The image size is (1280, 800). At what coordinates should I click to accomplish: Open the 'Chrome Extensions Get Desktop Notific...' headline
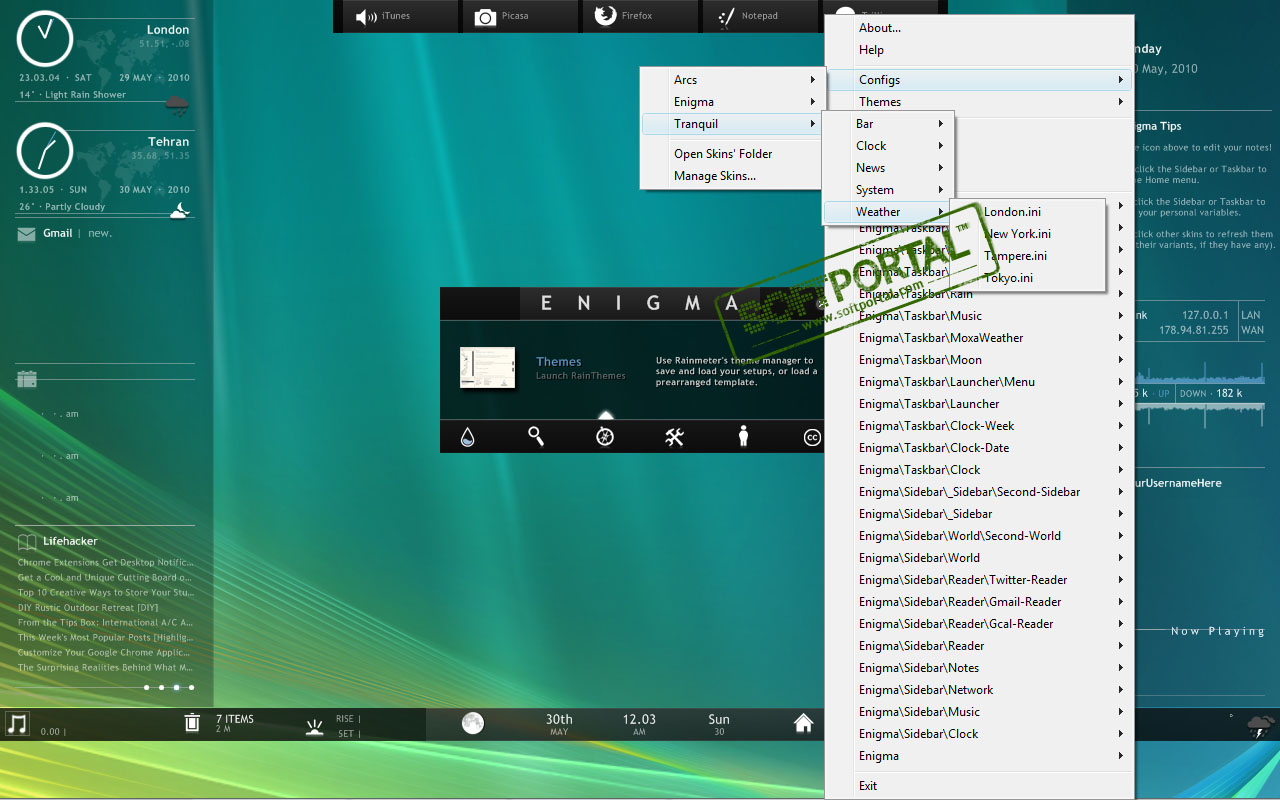click(x=105, y=562)
